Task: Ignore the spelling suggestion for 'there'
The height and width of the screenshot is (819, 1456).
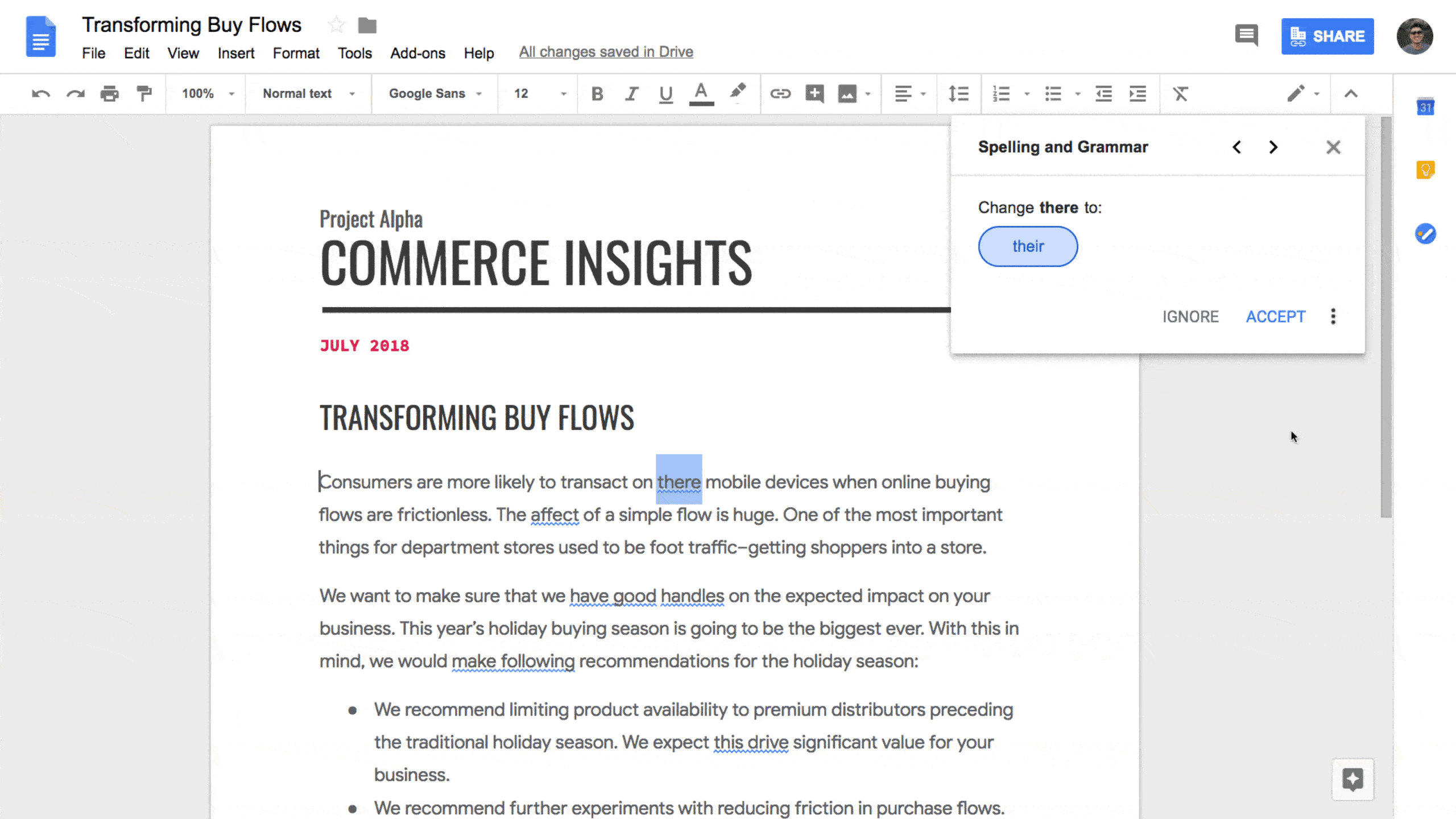Action: click(1190, 316)
